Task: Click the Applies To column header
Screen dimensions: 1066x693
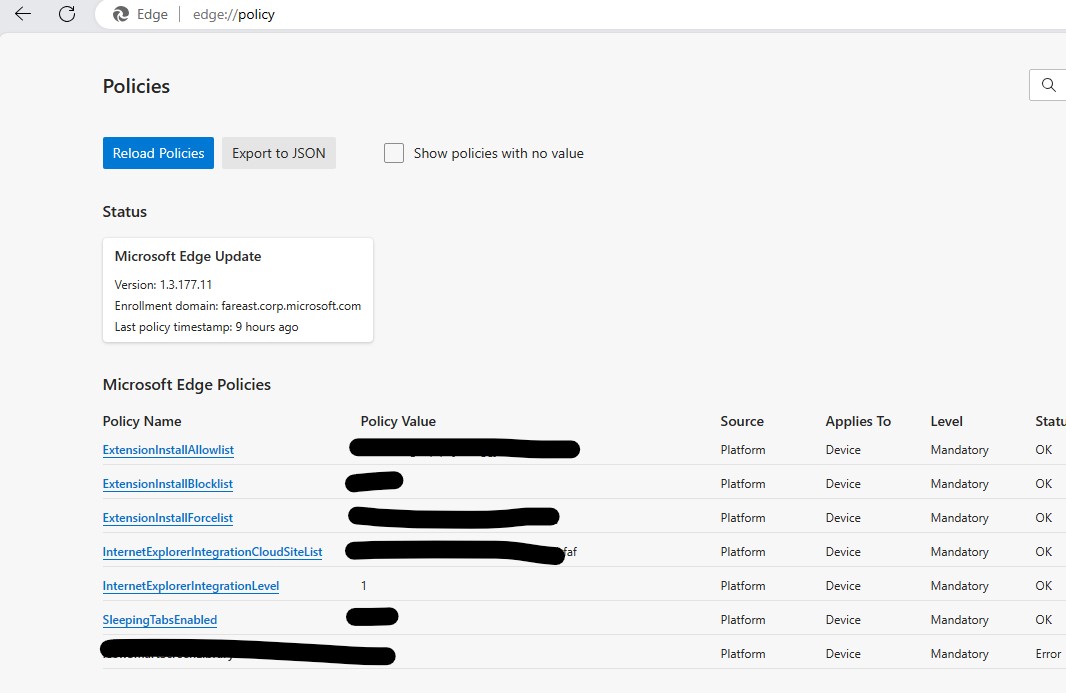Action: coord(858,421)
